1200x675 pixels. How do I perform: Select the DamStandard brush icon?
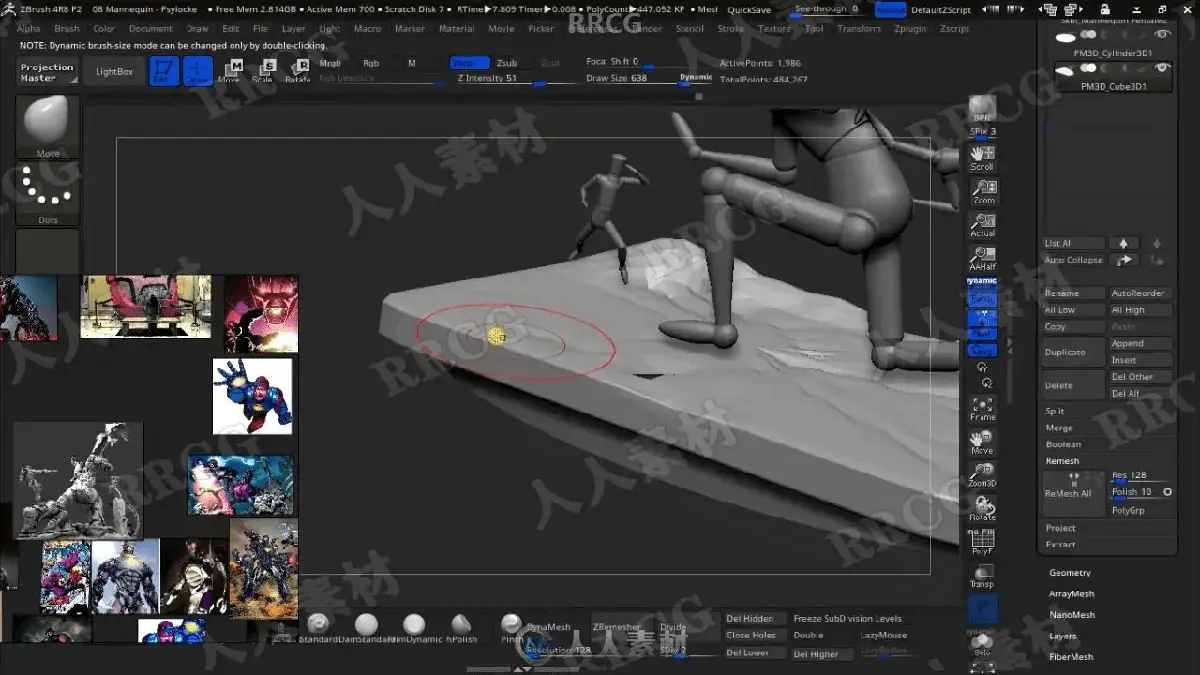click(x=366, y=627)
